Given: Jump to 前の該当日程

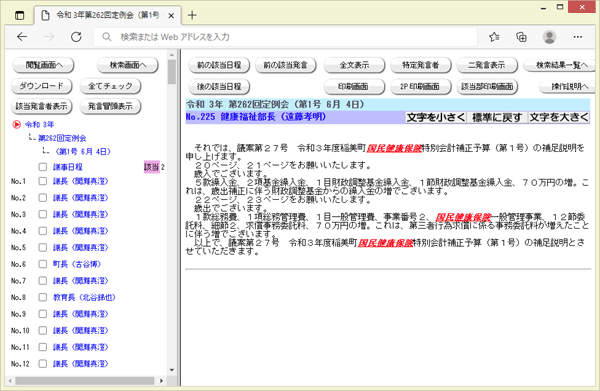Looking at the screenshot, I should (219, 65).
